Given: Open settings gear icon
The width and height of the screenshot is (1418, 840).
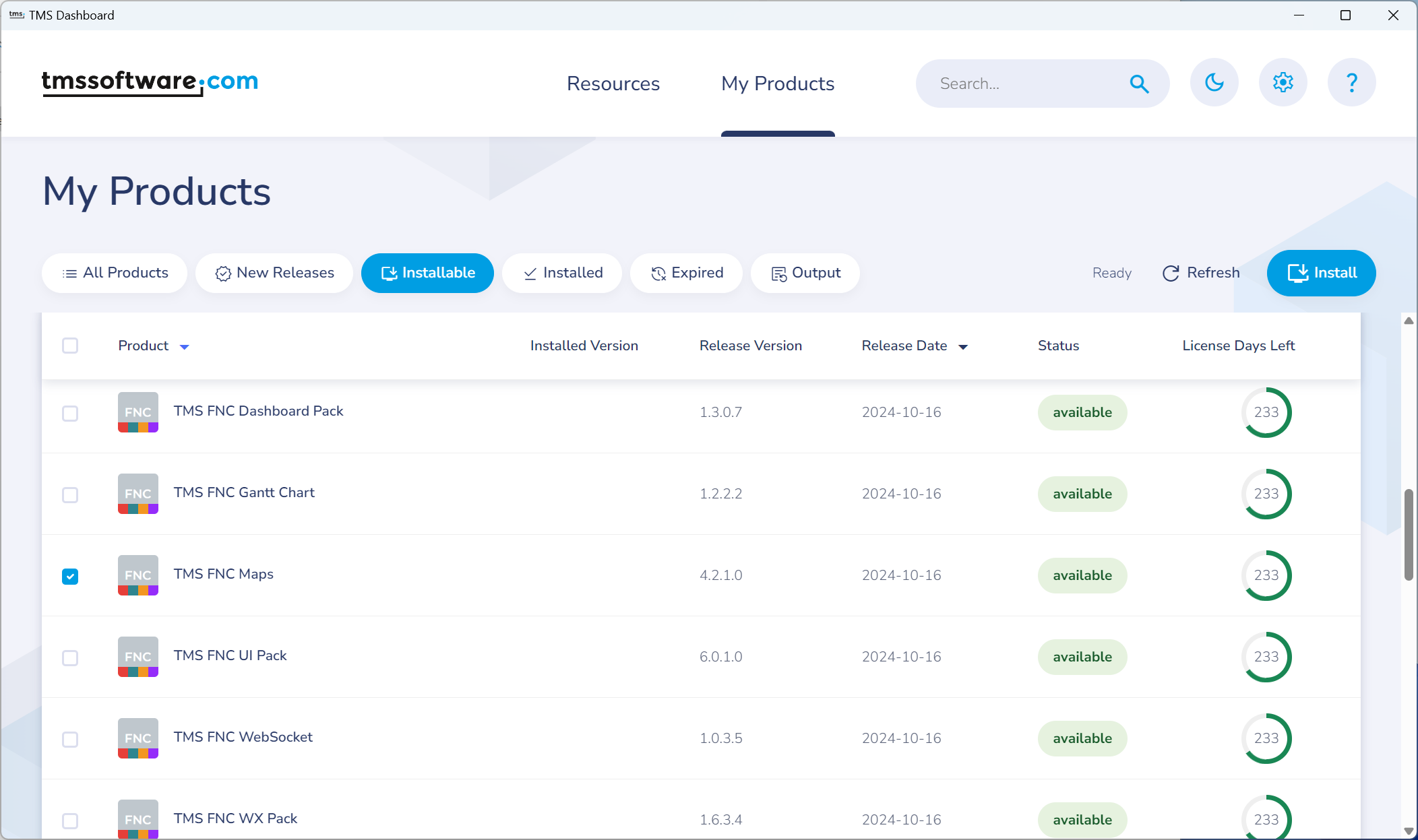Looking at the screenshot, I should coord(1283,82).
